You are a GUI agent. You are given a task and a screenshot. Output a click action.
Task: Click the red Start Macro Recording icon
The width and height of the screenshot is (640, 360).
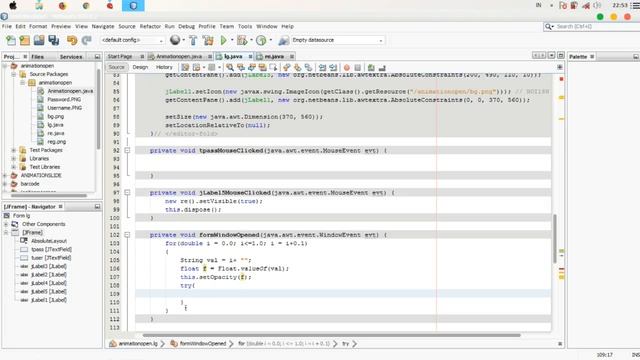click(347, 67)
